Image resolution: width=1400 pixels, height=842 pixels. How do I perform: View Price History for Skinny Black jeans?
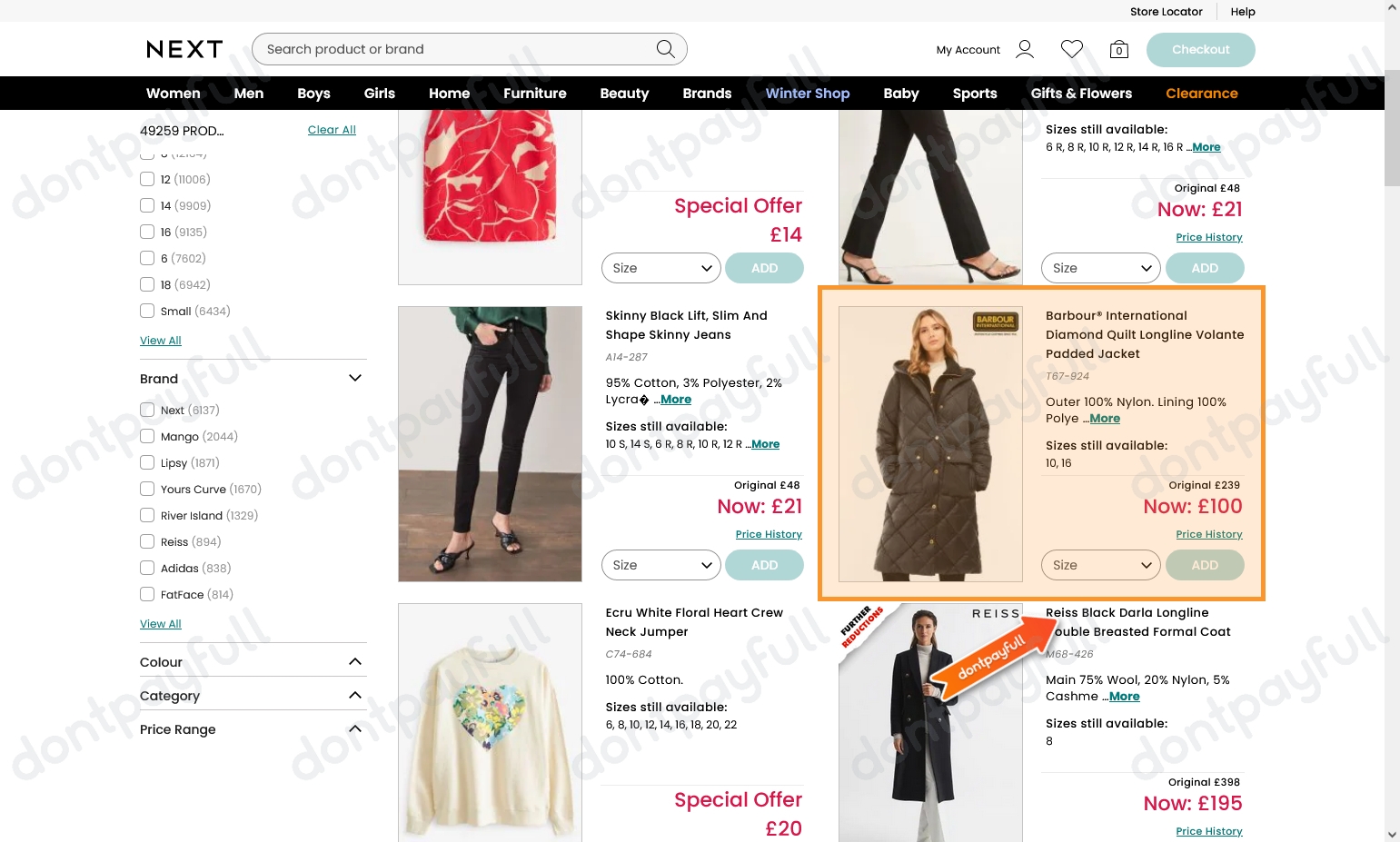[x=769, y=534]
